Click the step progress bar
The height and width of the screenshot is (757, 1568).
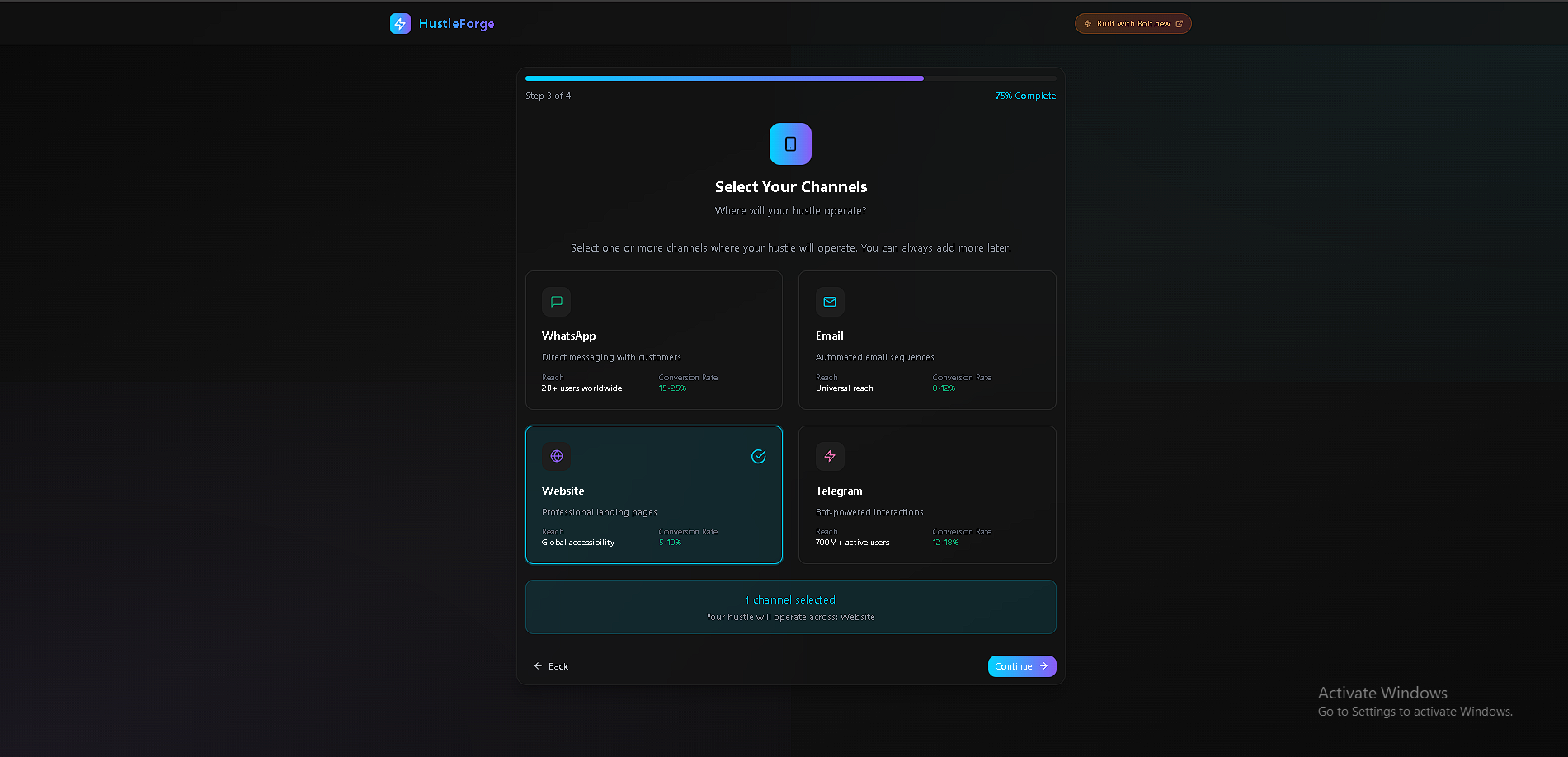pyautogui.click(x=790, y=78)
